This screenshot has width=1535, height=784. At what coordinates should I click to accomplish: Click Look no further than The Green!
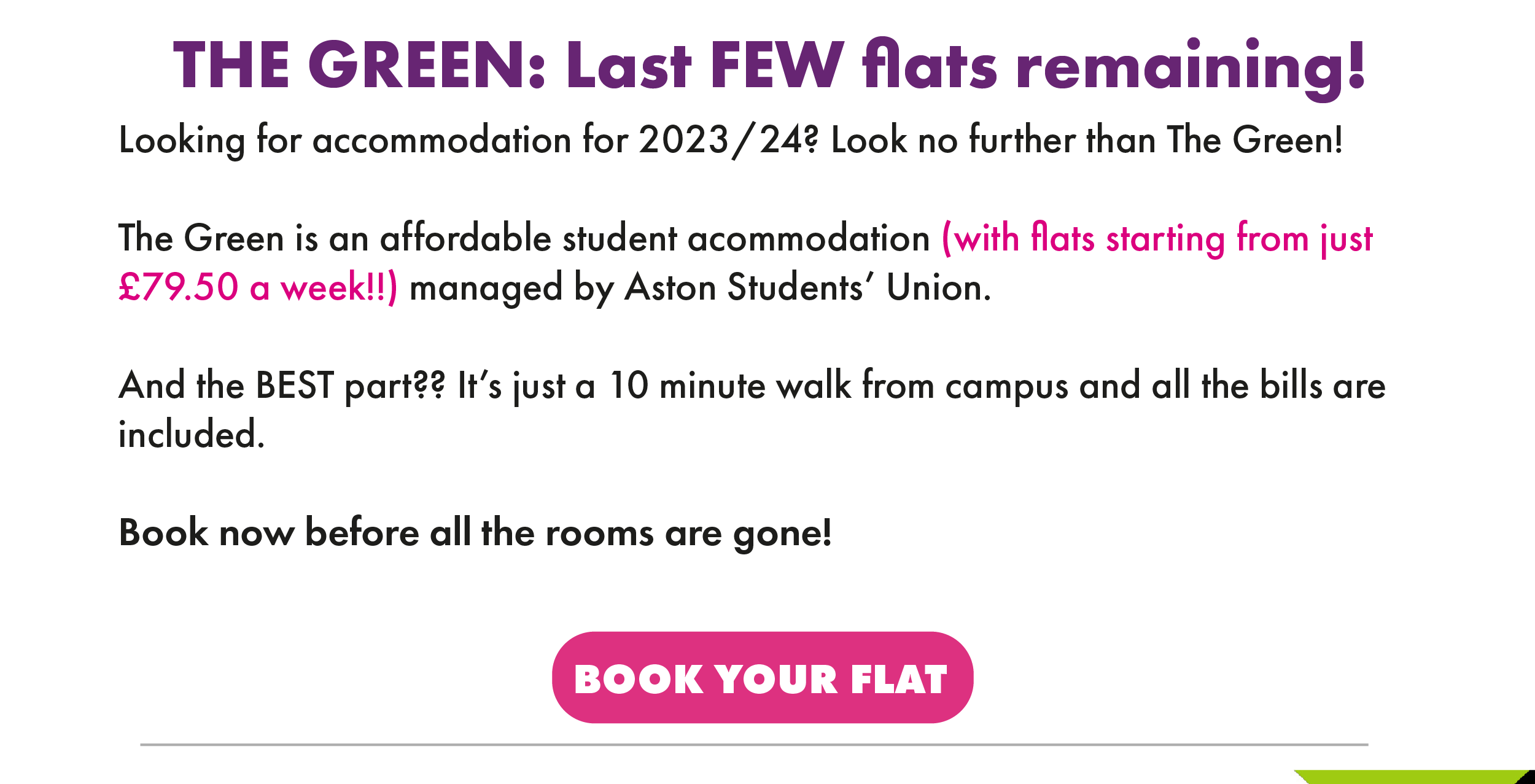coord(1087,139)
